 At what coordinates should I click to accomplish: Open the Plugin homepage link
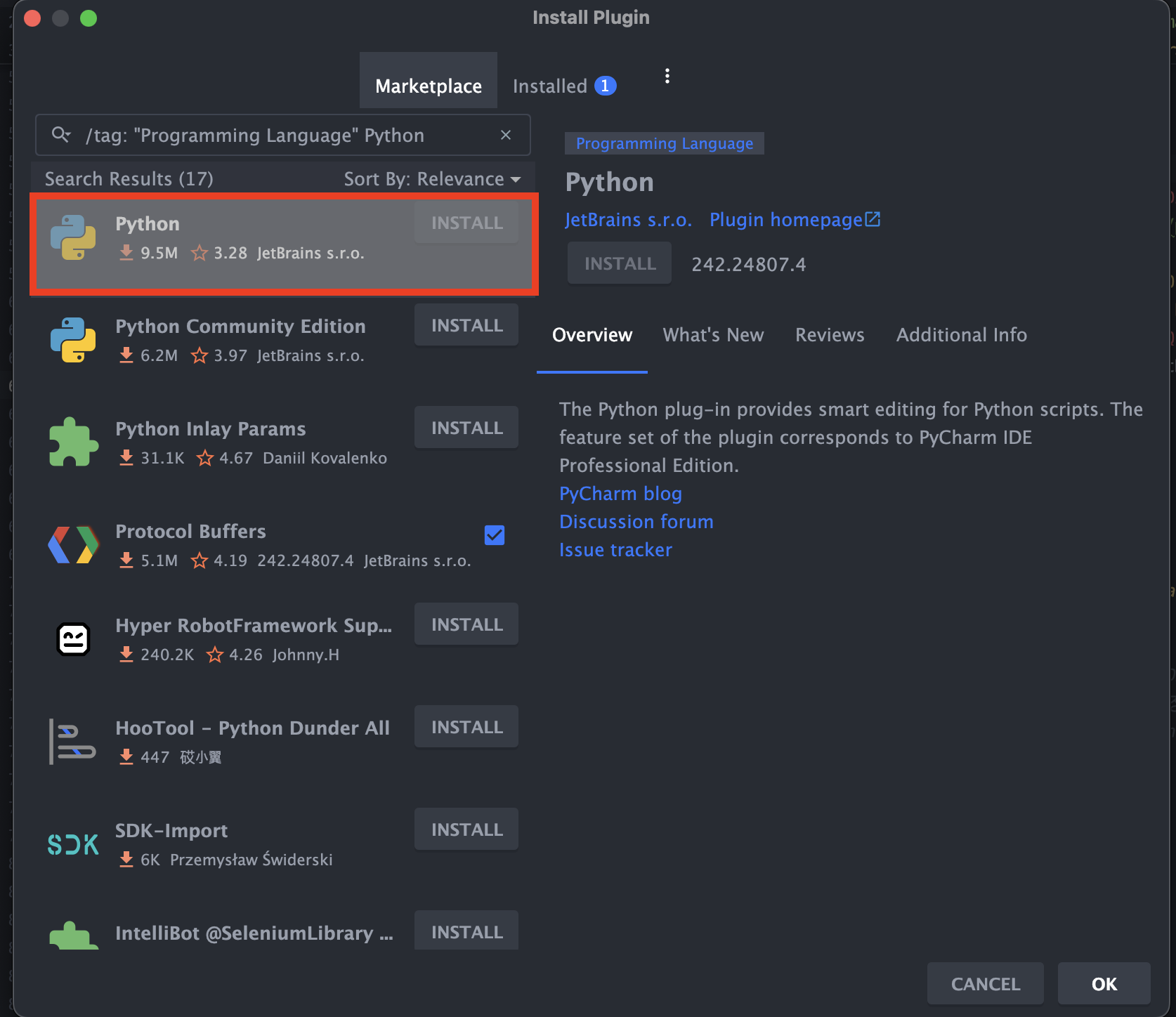[786, 220]
